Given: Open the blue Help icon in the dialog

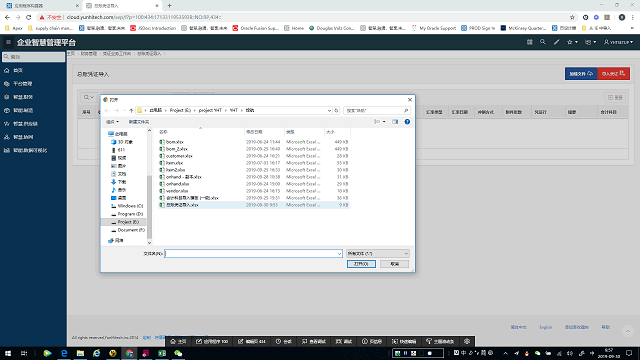Looking at the screenshot, I should [x=407, y=122].
